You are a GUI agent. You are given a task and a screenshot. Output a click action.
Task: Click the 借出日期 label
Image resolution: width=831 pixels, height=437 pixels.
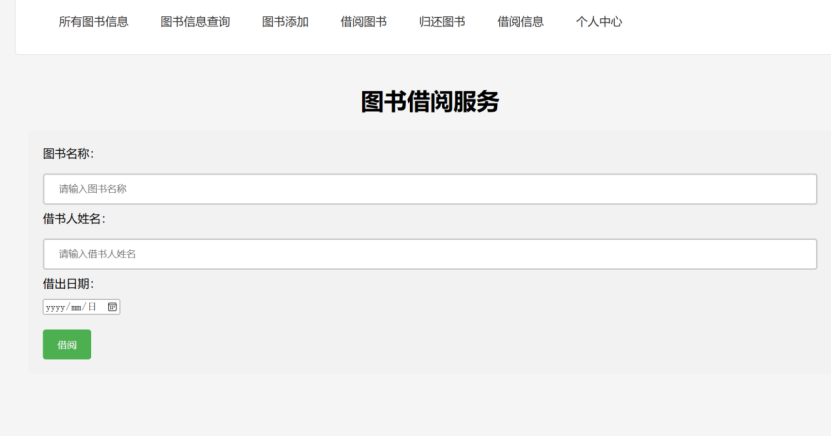click(x=68, y=284)
